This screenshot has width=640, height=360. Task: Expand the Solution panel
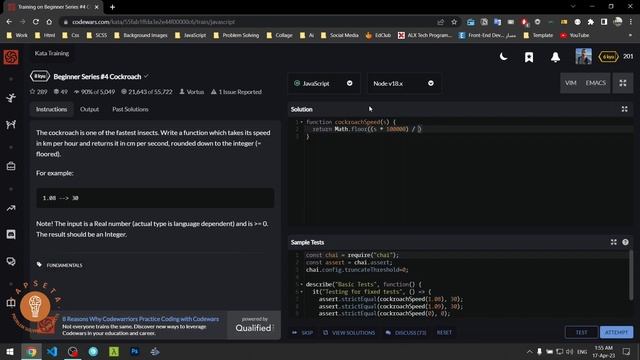(624, 109)
